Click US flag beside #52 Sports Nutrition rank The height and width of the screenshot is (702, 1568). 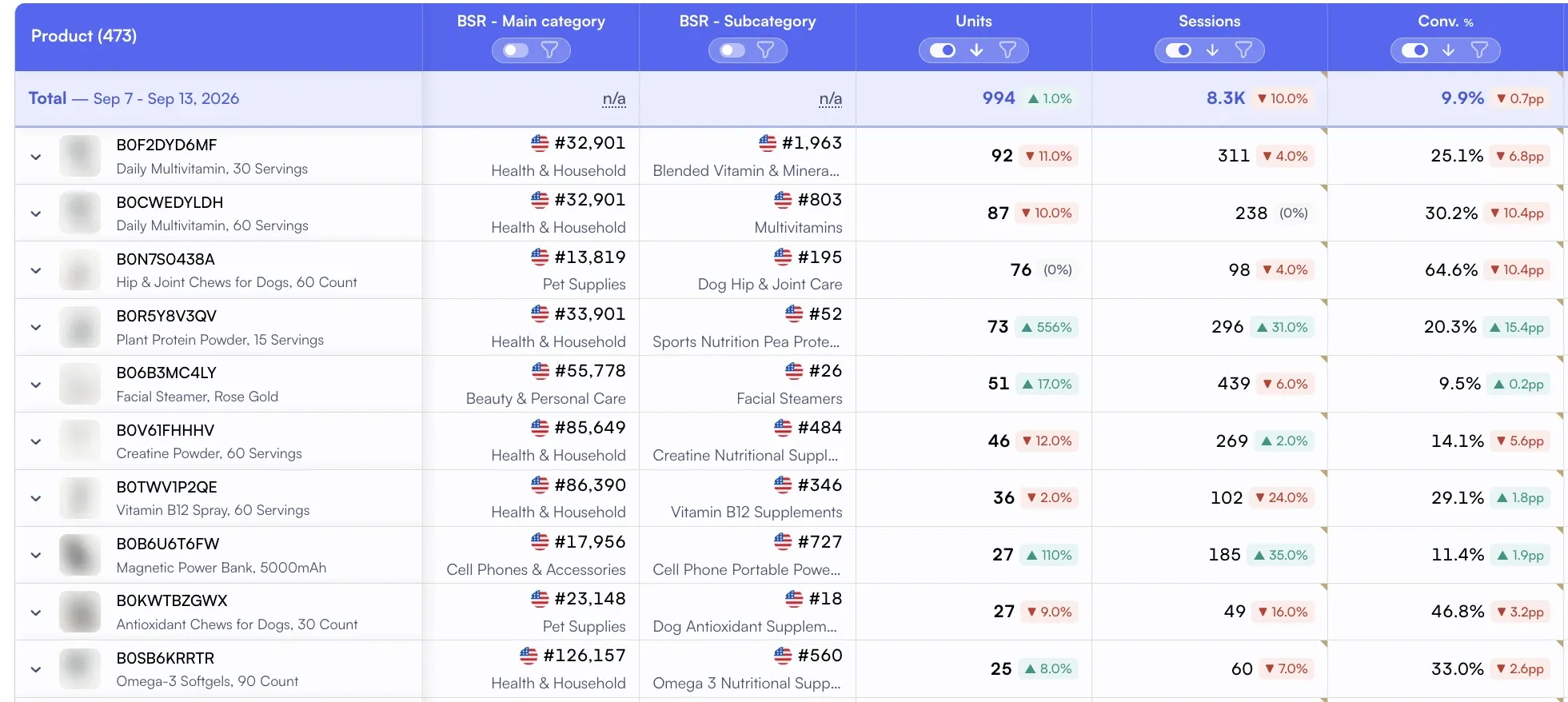[x=794, y=314]
